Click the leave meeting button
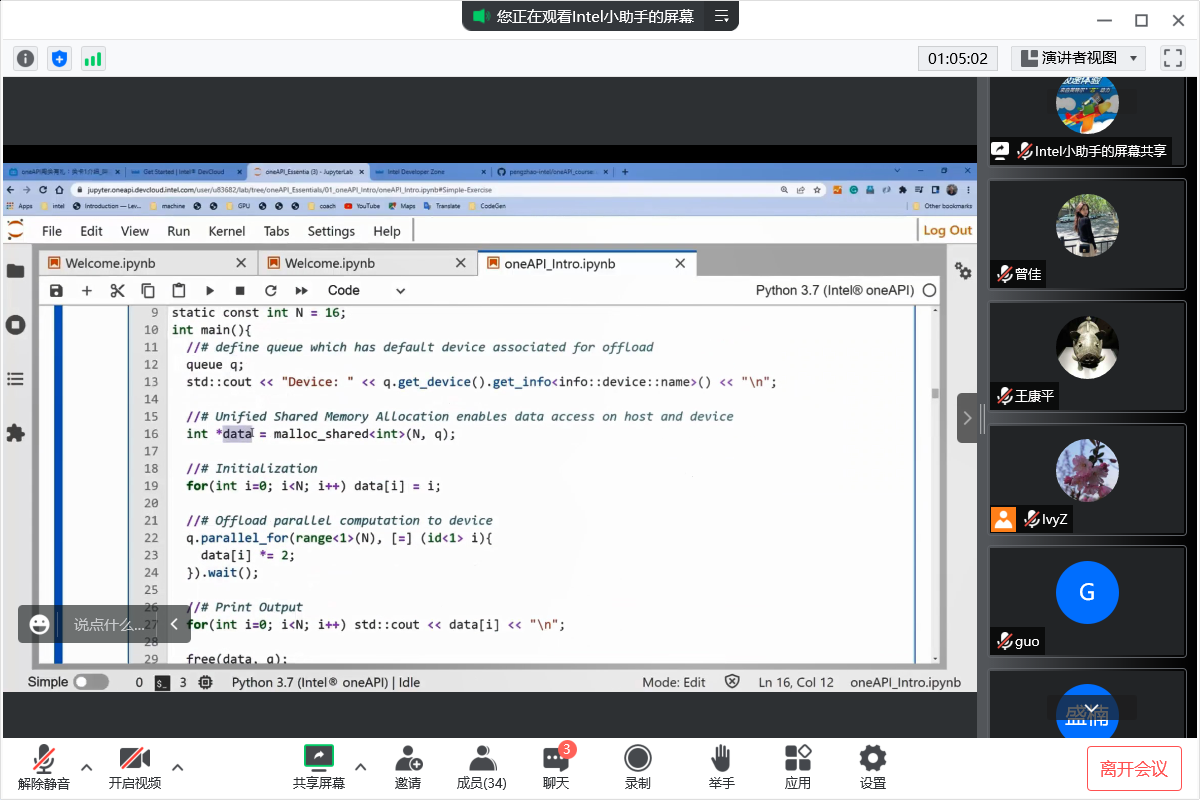This screenshot has height=800, width=1200. point(1134,768)
